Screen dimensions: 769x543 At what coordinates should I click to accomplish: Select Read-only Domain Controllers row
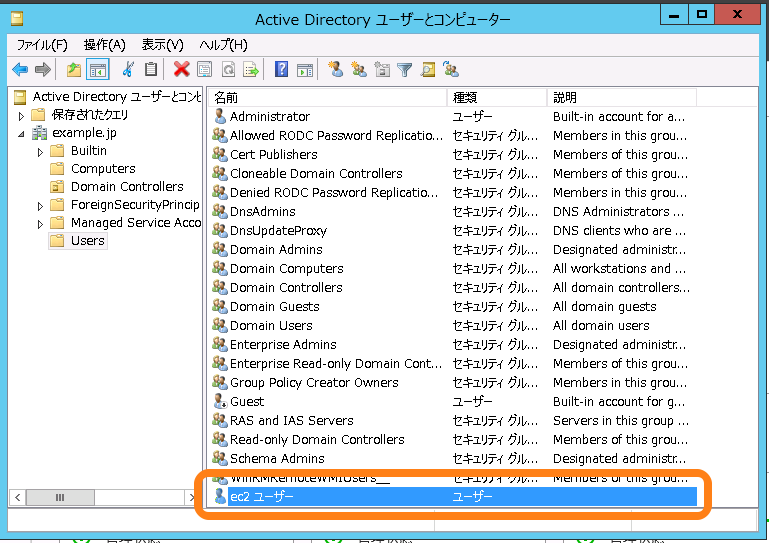454,440
